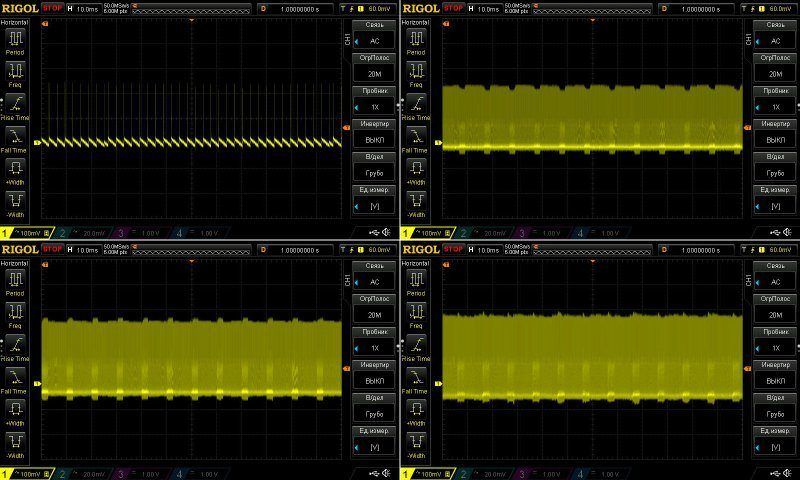Toggle В/дел Грубо setting in top-right panel
The image size is (800, 480).
[x=774, y=166]
